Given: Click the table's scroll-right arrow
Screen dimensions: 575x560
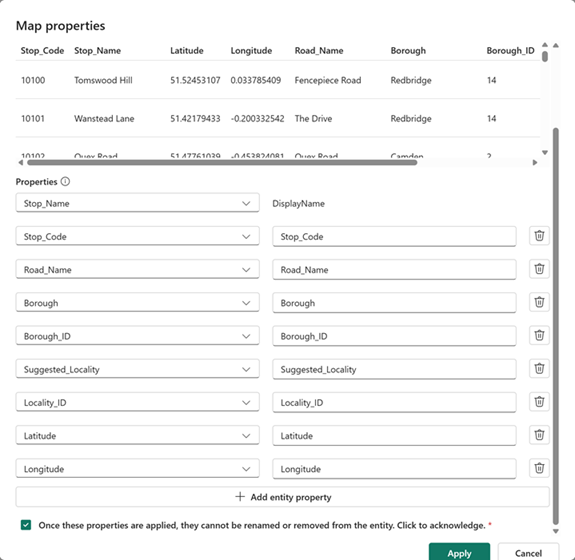Looking at the screenshot, I should pyautogui.click(x=535, y=162).
